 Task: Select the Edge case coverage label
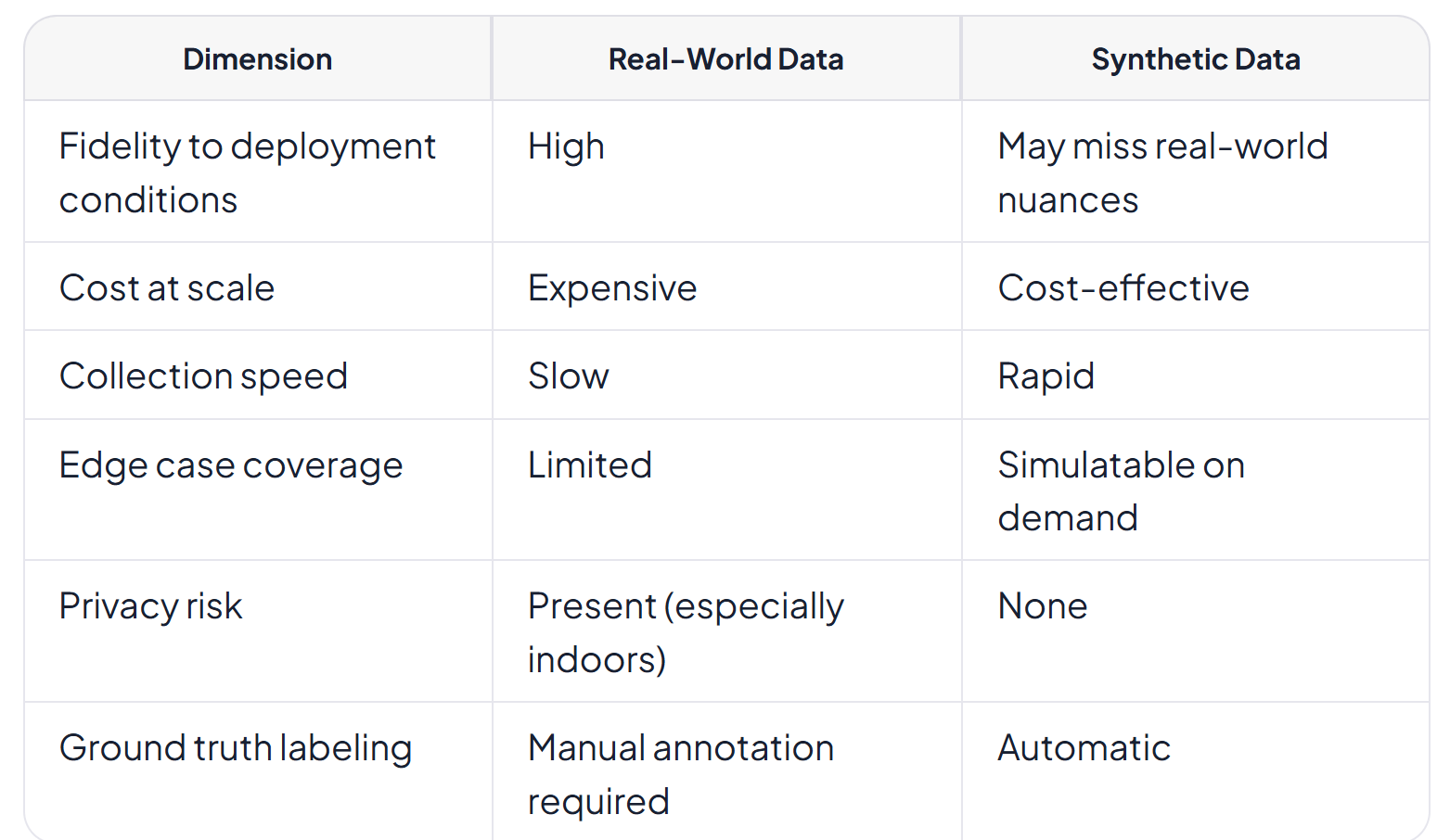pos(231,465)
